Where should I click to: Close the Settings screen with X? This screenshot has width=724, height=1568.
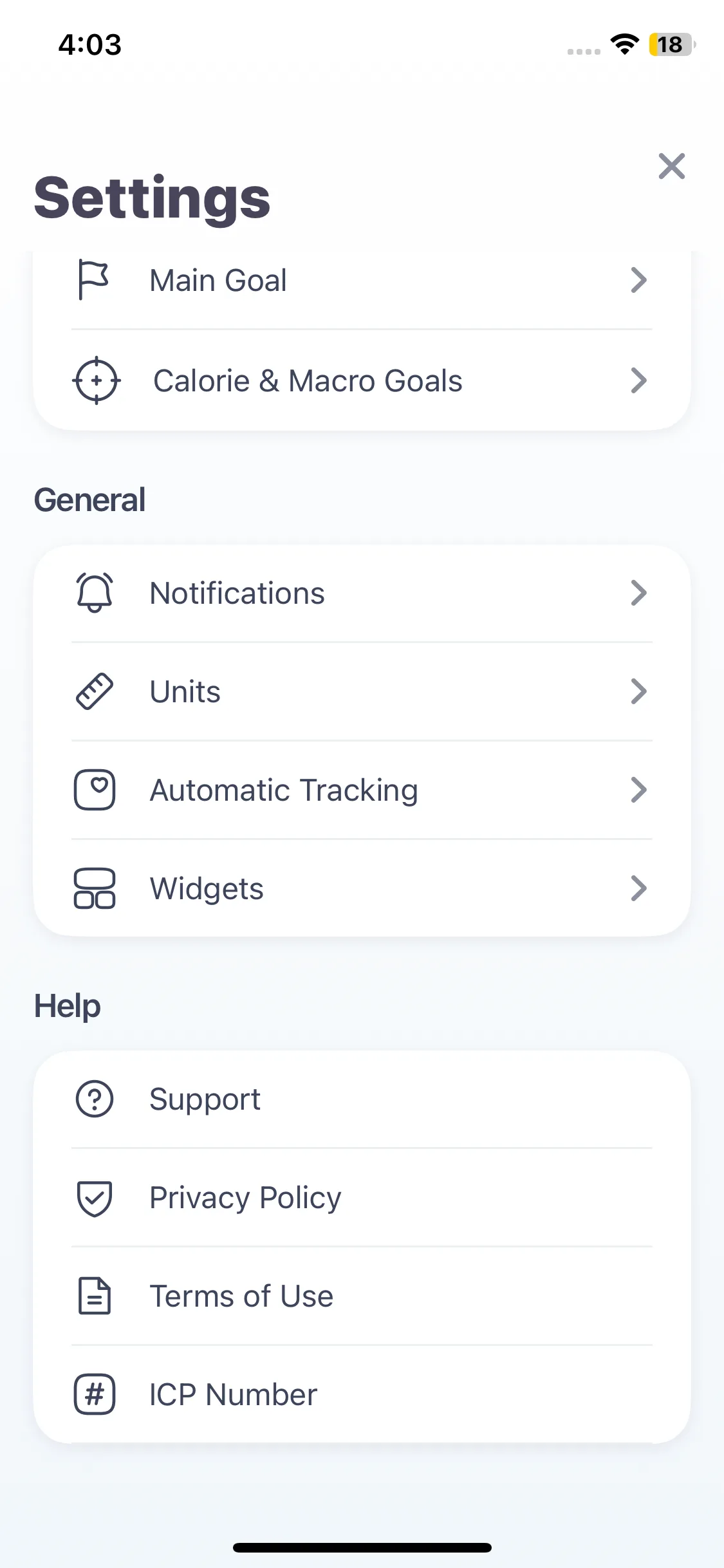click(672, 166)
